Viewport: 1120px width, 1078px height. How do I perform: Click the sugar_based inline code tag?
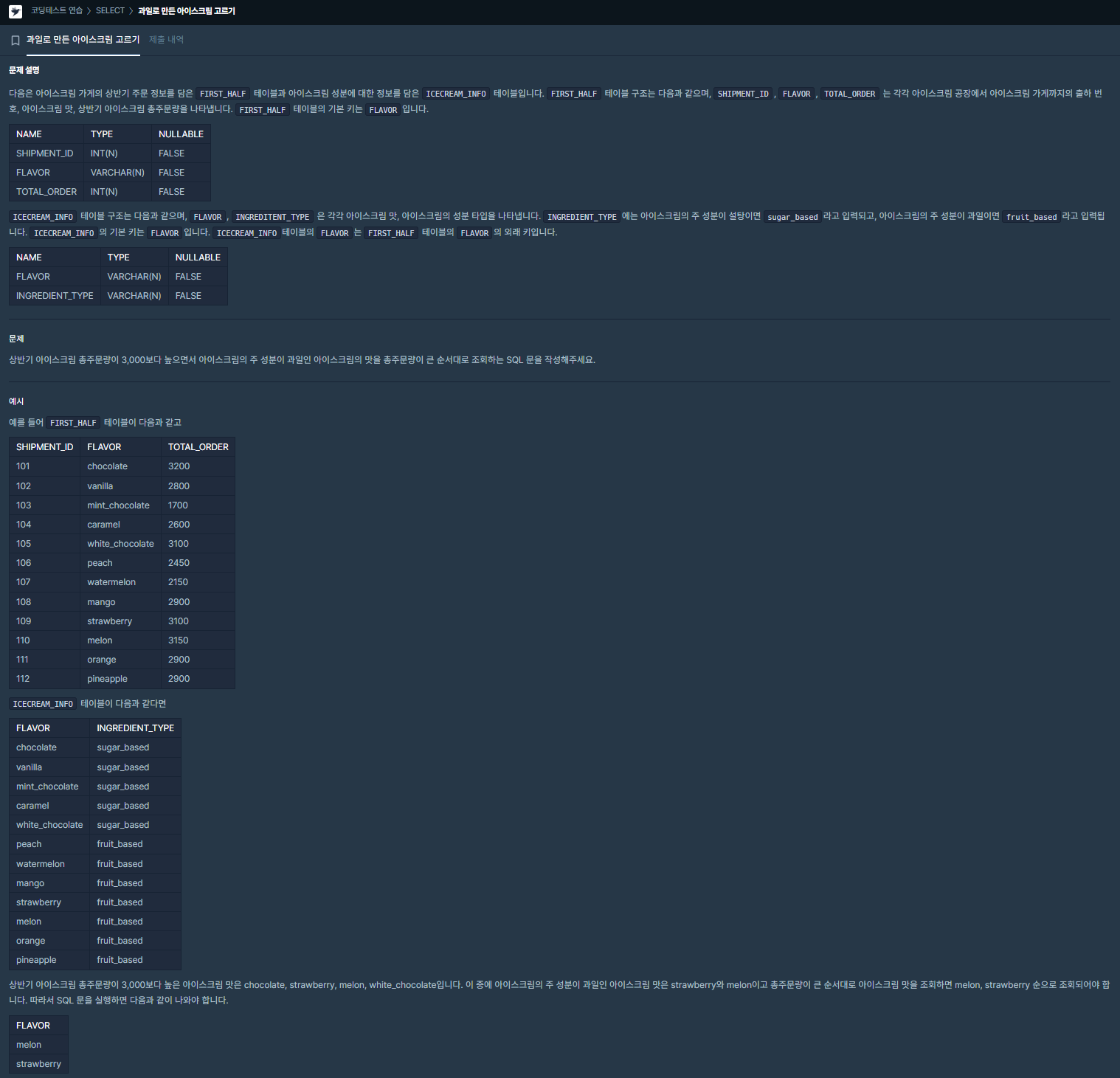(x=792, y=217)
